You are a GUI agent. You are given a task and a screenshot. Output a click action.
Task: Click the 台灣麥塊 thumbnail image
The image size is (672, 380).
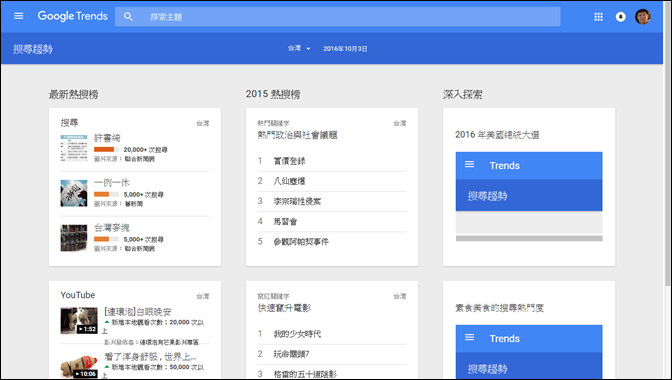(x=74, y=238)
